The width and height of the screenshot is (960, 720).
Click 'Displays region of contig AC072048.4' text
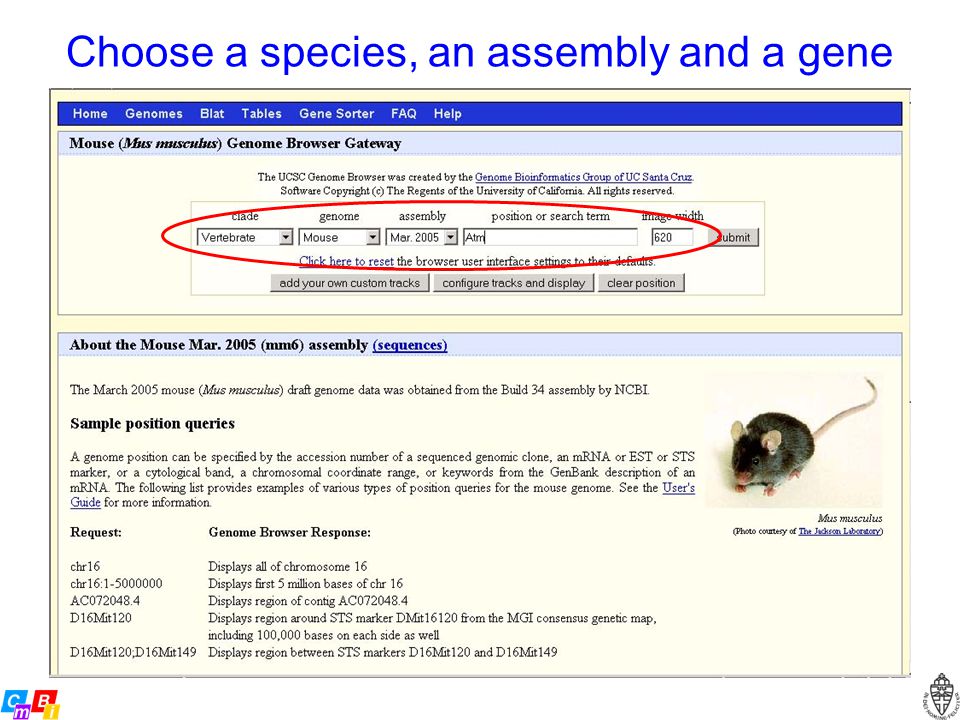pyautogui.click(x=308, y=601)
